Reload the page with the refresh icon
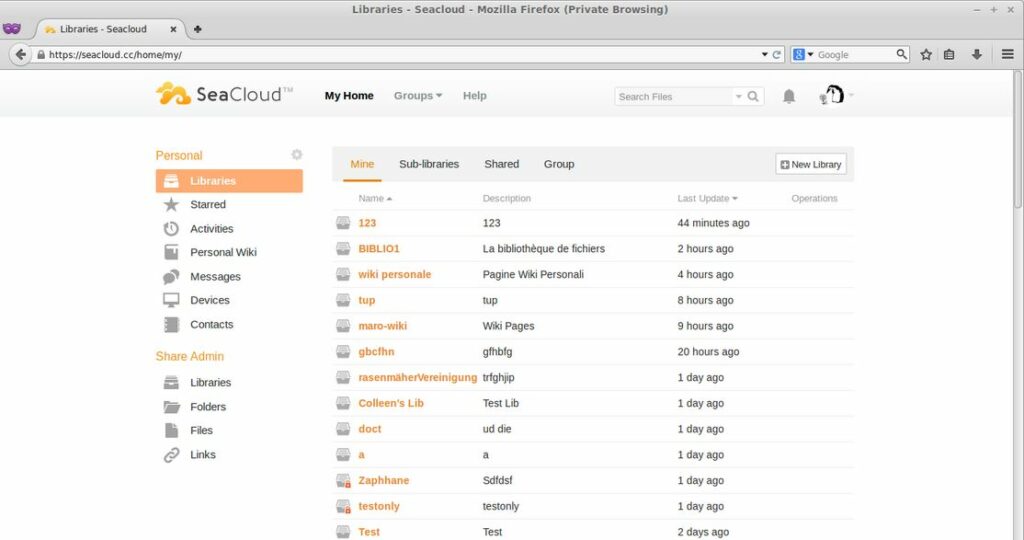 pos(776,55)
